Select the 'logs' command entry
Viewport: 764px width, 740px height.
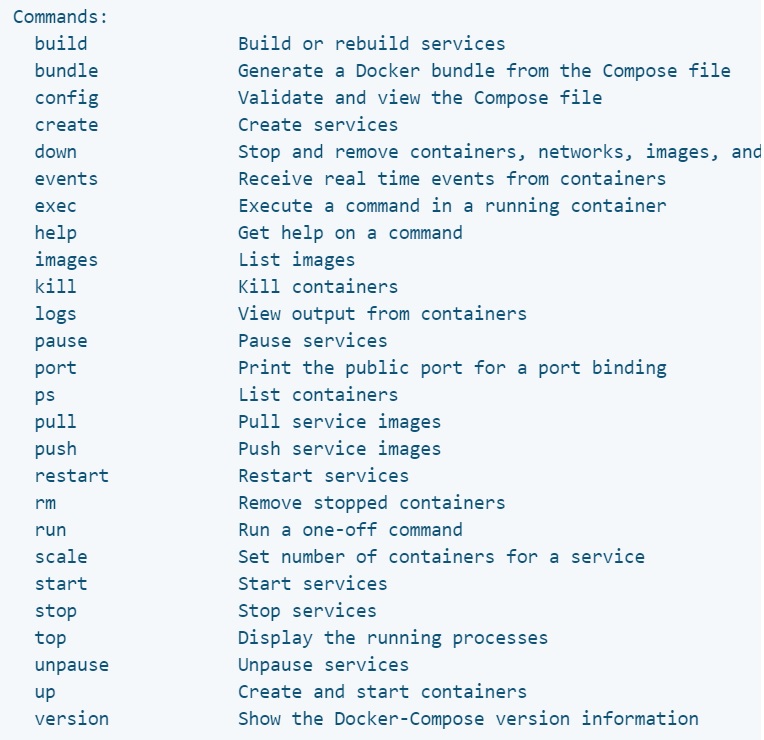[x=55, y=314]
